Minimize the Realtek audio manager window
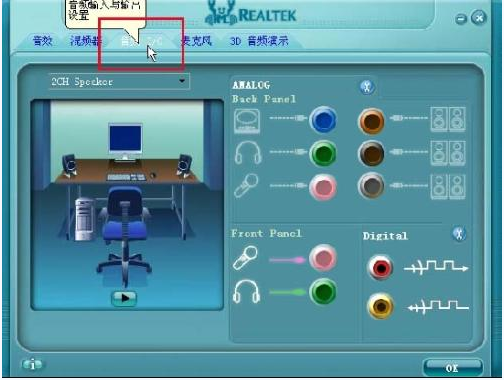The width and height of the screenshot is (504, 380). (x=461, y=19)
